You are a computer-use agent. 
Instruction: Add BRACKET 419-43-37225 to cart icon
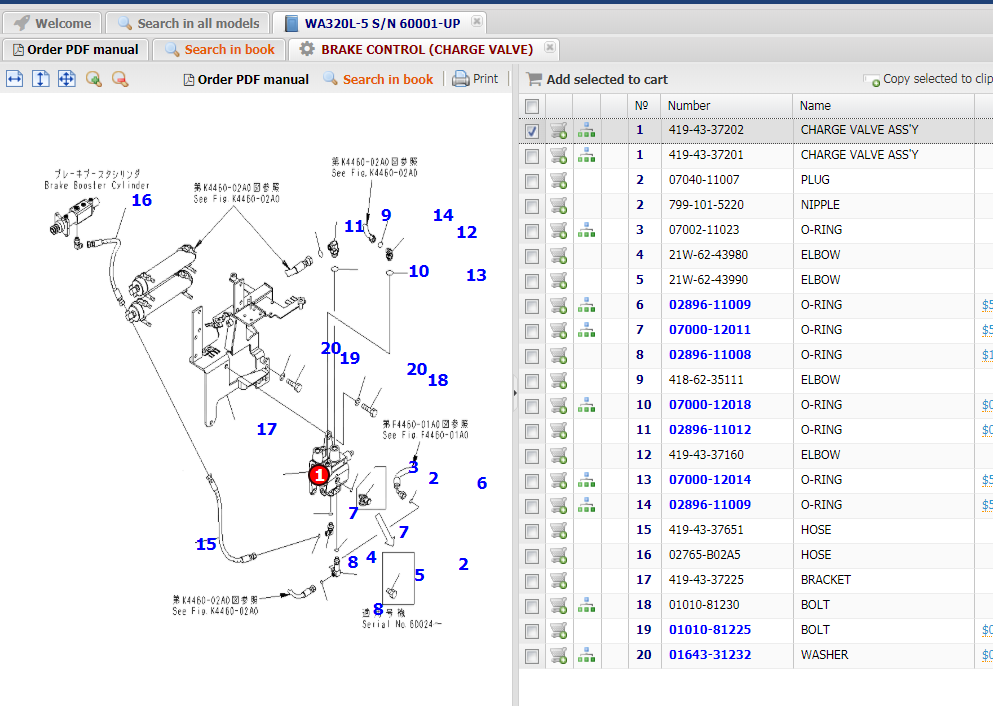coord(559,580)
